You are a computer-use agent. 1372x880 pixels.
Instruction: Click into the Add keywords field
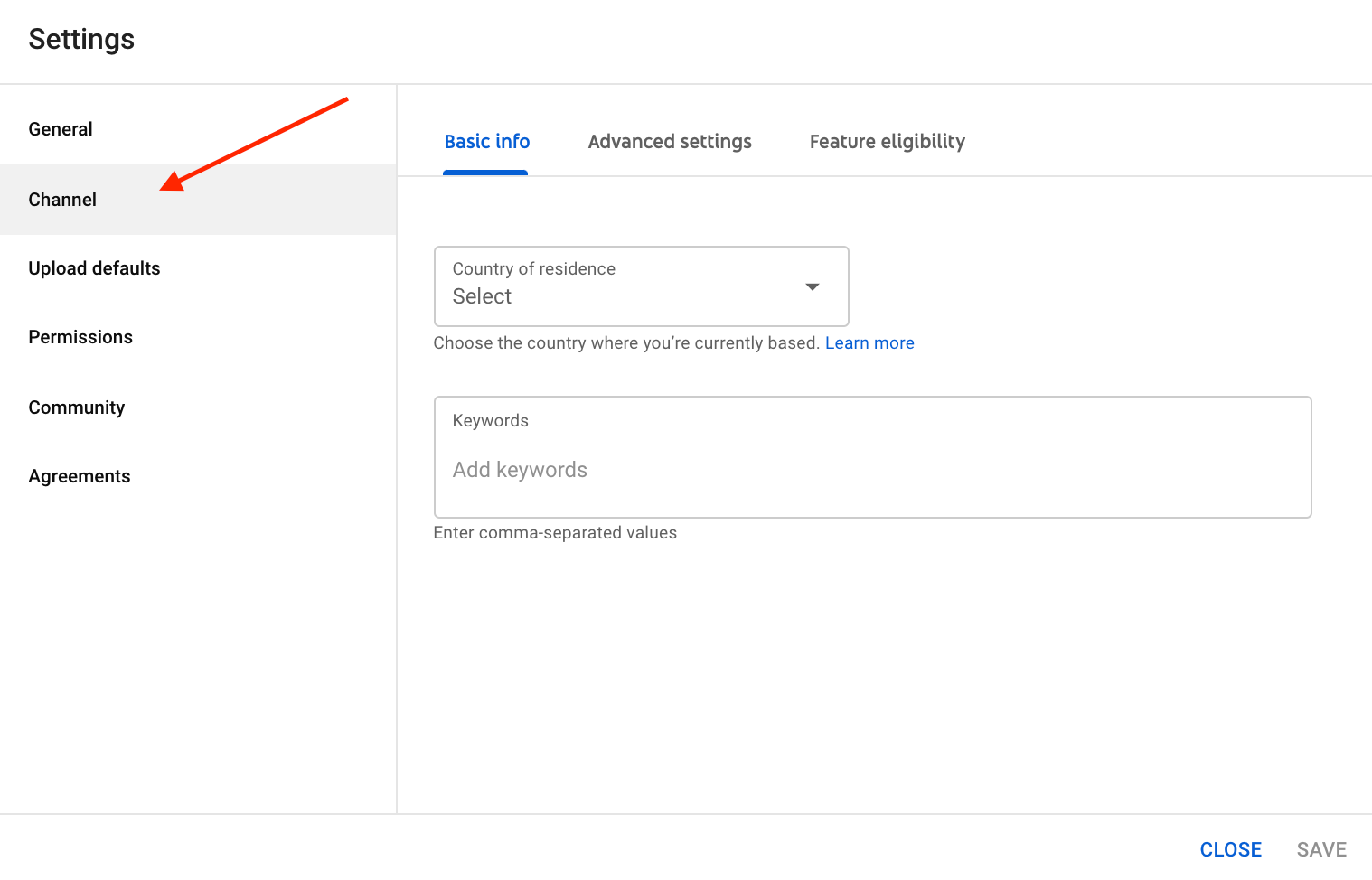point(872,471)
